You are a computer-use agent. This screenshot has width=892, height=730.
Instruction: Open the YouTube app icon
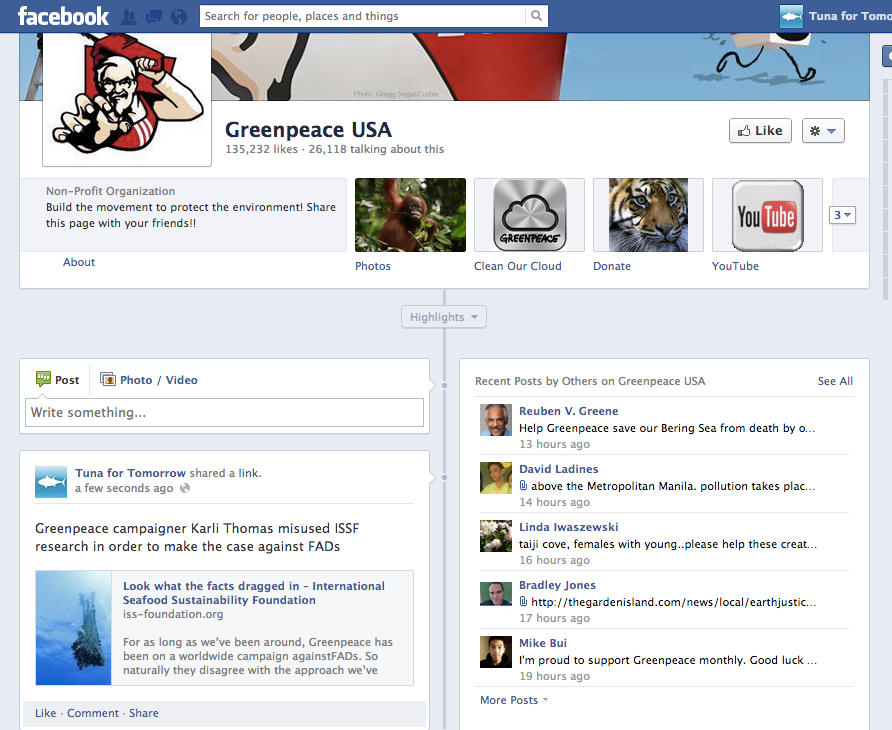(767, 215)
